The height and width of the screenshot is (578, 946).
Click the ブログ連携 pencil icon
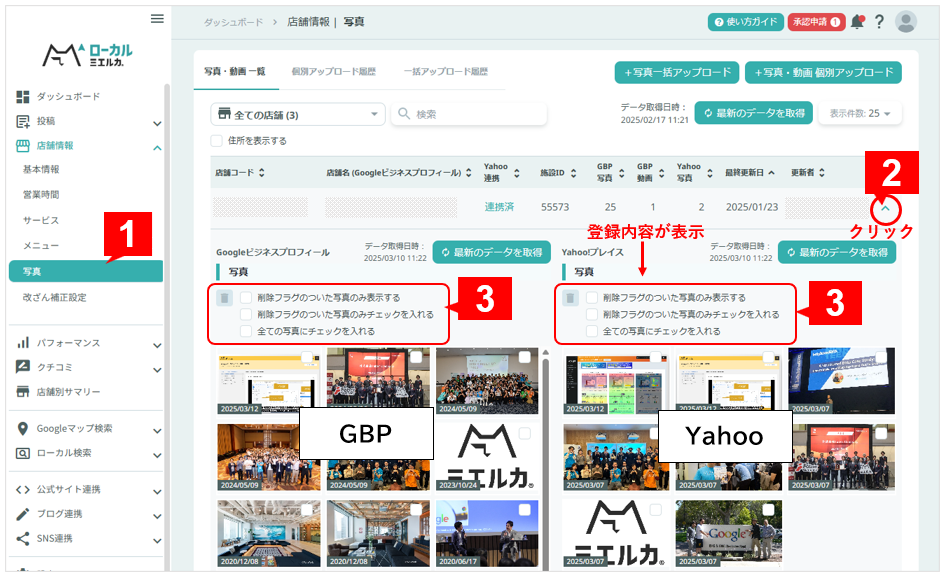point(23,514)
